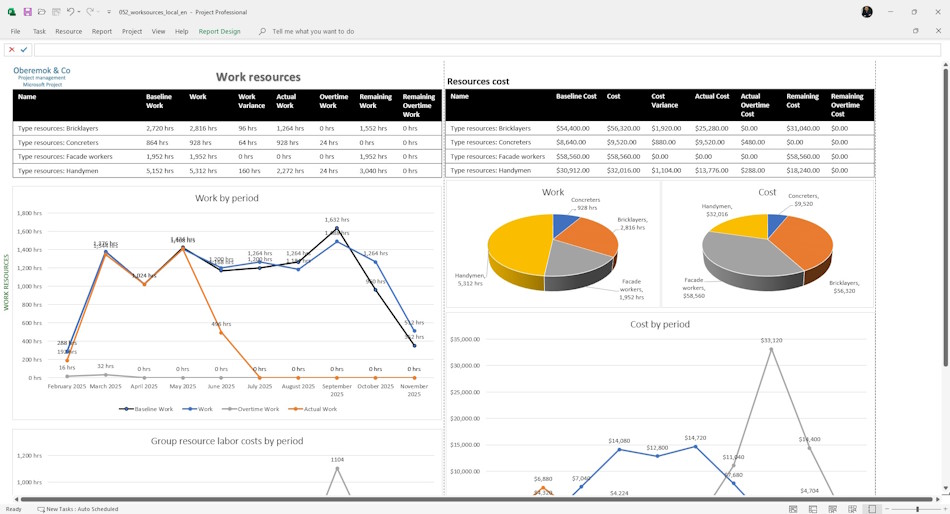Viewport: 950px width, 514px height.
Task: Click the Redo arrow icon
Action: [x=90, y=12]
